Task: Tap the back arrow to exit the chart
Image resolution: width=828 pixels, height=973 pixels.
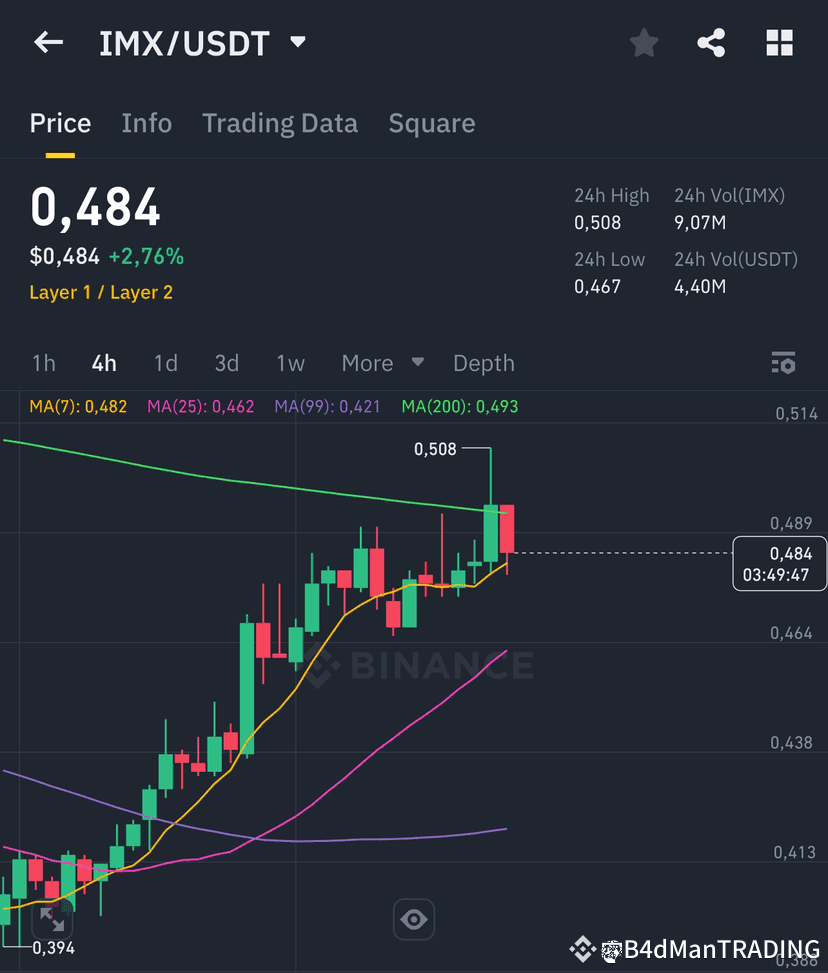Action: pyautogui.click(x=48, y=42)
